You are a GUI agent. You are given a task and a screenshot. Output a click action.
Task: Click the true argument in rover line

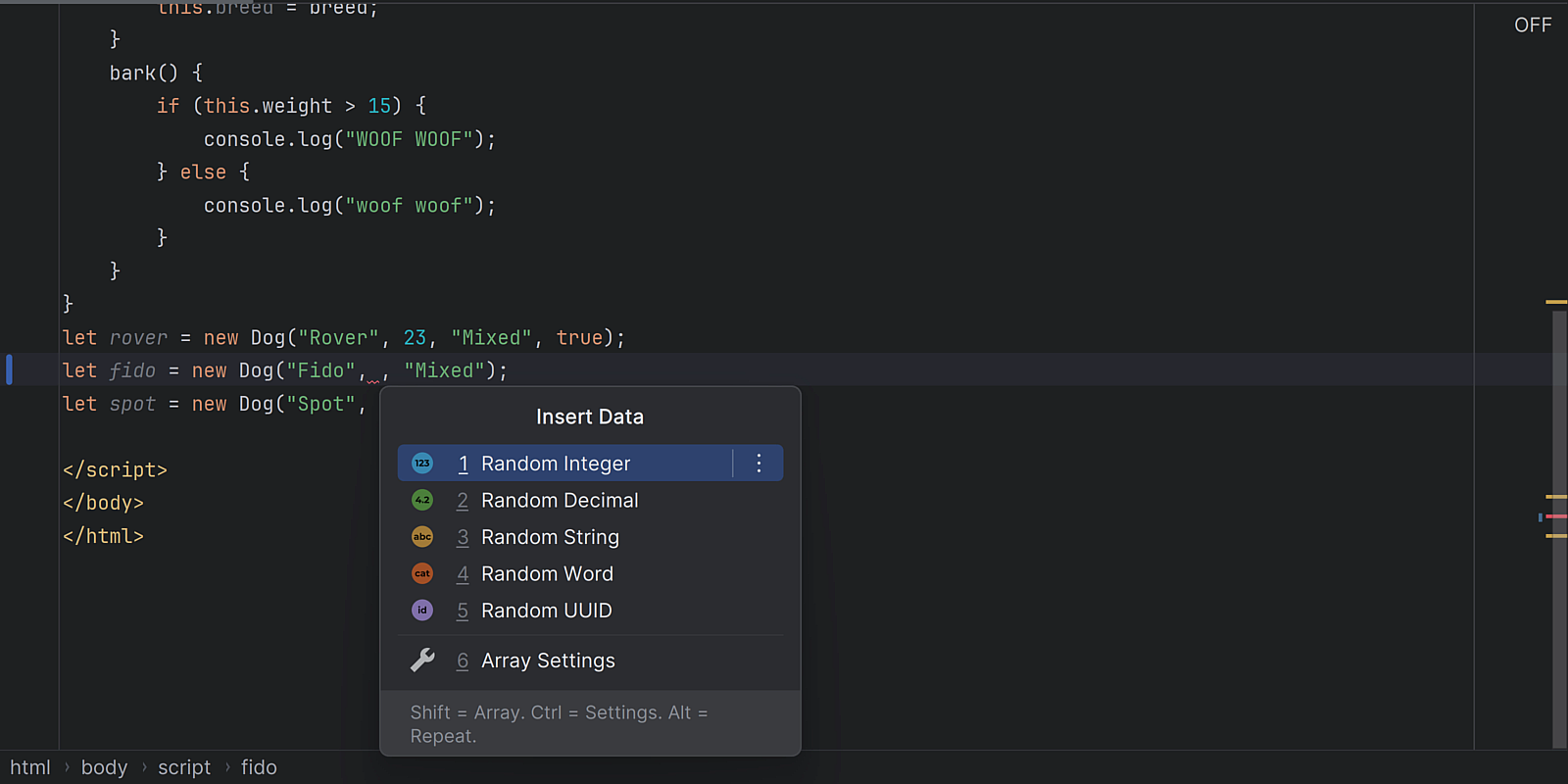click(580, 338)
